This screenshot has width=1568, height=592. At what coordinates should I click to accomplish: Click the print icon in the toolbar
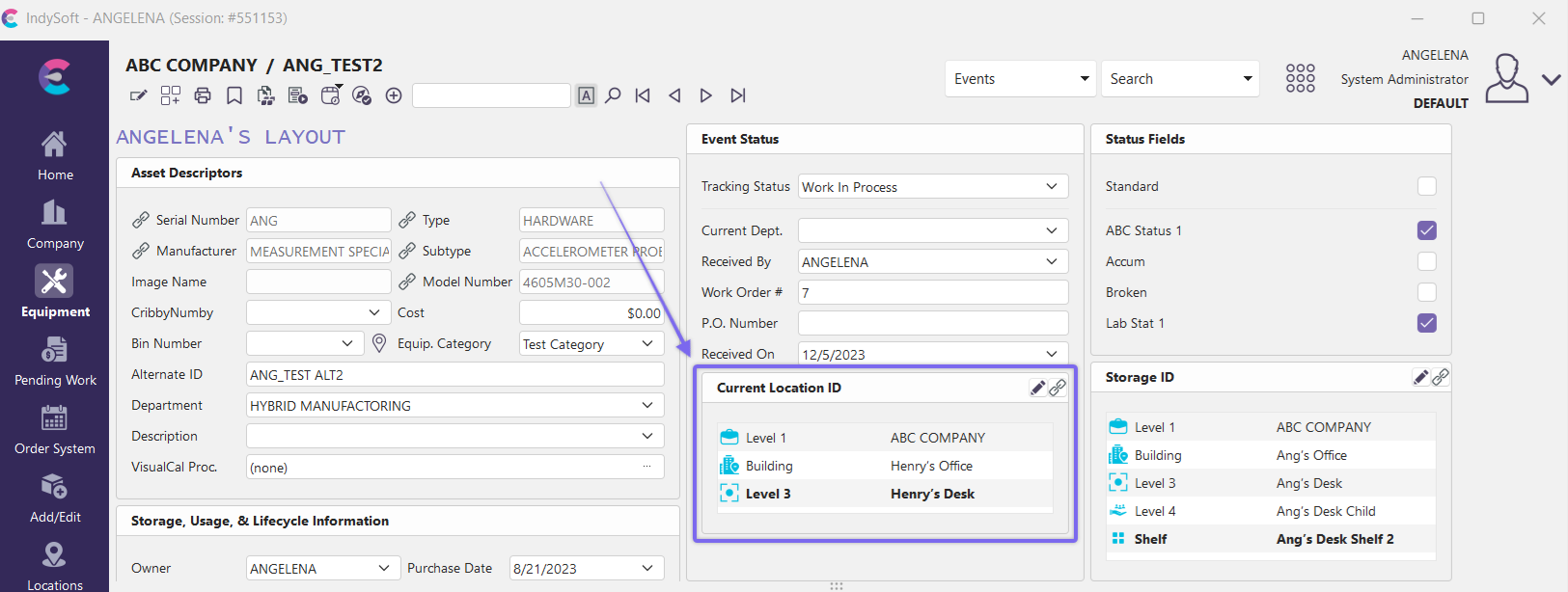click(x=203, y=95)
